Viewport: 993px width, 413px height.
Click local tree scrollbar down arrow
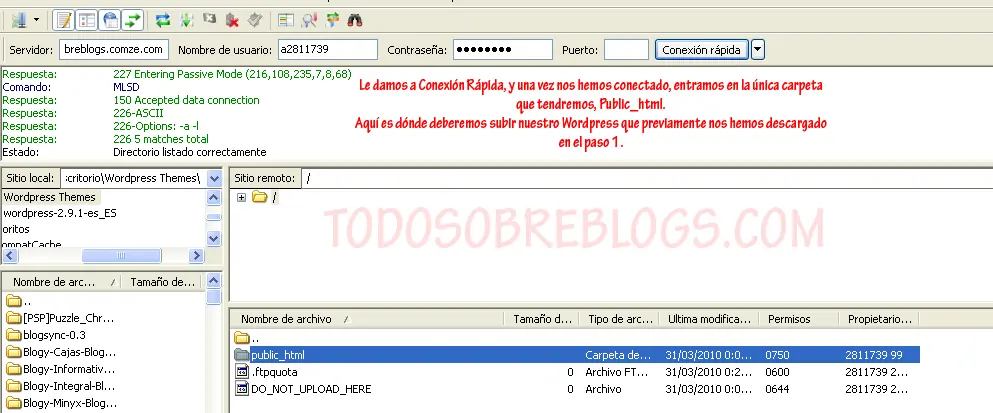214,239
